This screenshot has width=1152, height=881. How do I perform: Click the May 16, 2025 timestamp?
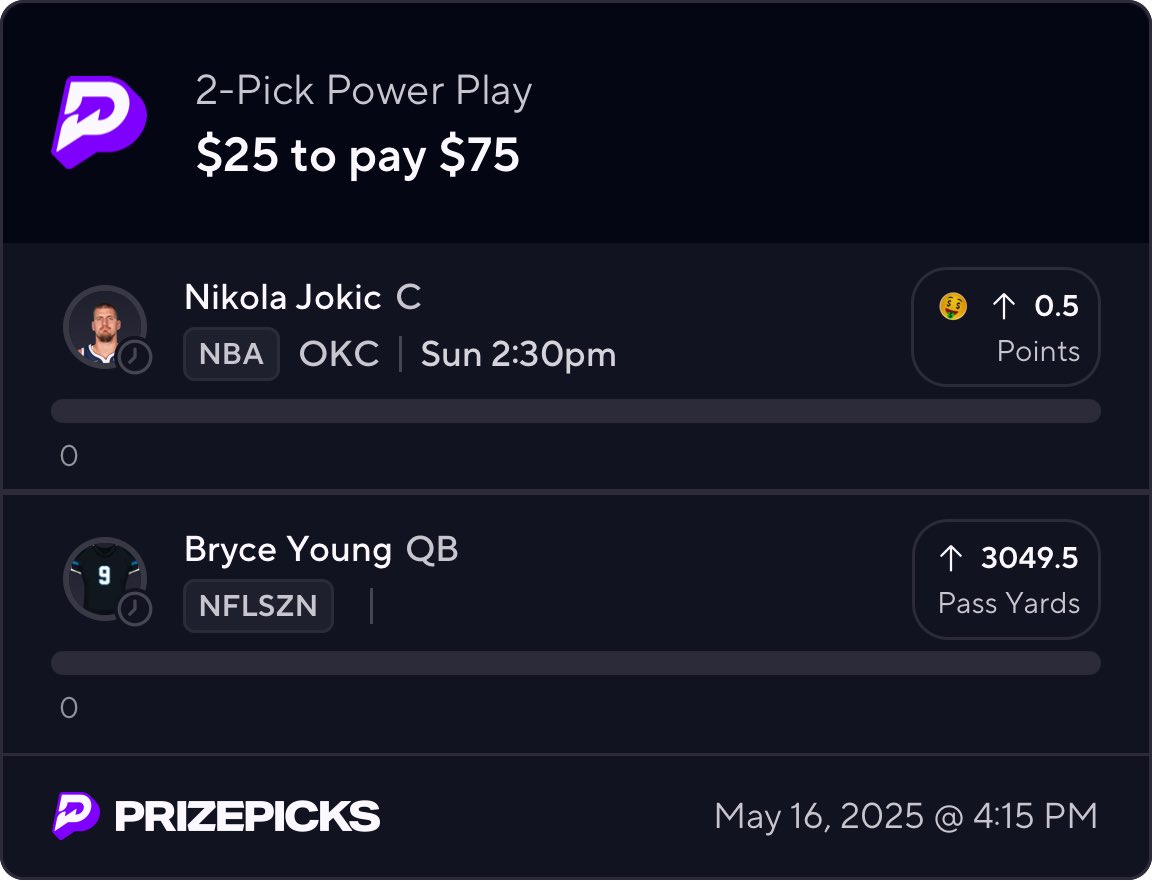click(906, 816)
